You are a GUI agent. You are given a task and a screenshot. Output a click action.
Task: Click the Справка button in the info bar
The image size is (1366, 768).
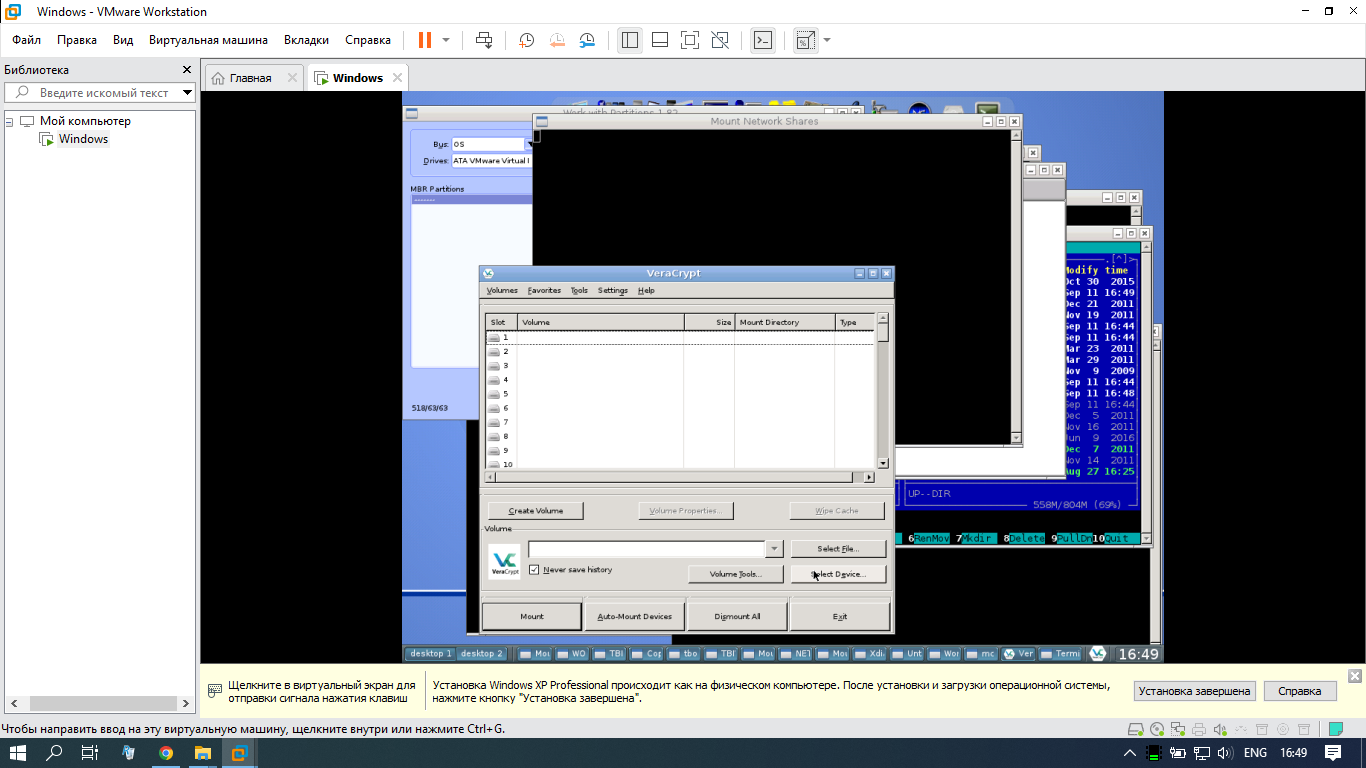click(1300, 691)
